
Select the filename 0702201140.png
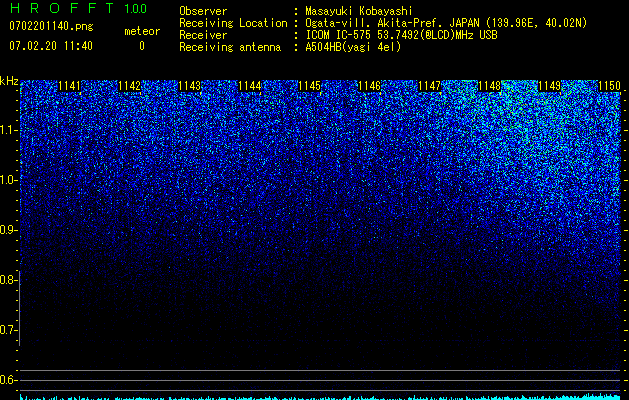click(x=51, y=26)
